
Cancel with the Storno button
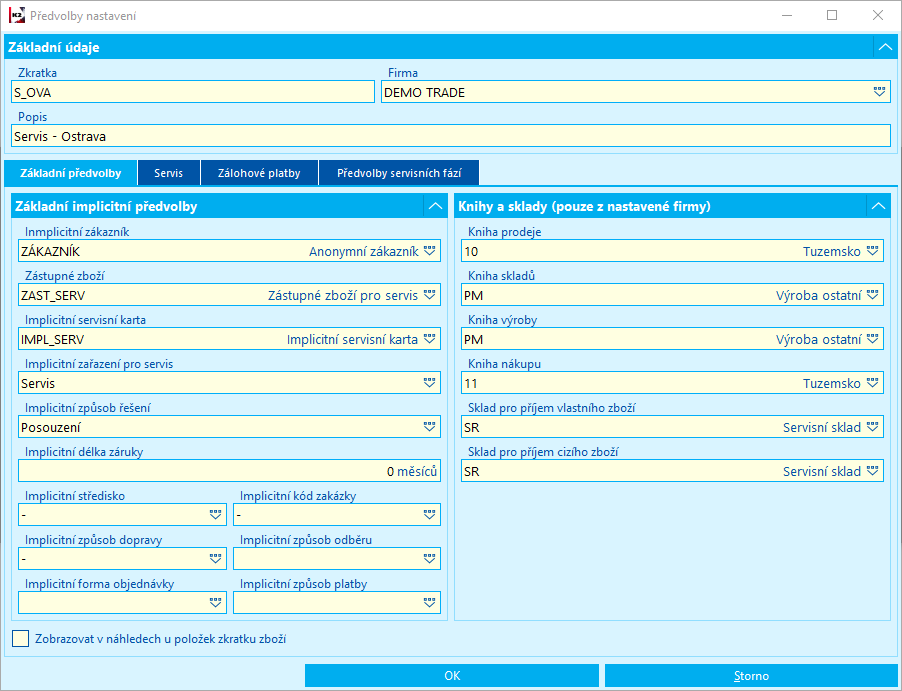pos(751,675)
